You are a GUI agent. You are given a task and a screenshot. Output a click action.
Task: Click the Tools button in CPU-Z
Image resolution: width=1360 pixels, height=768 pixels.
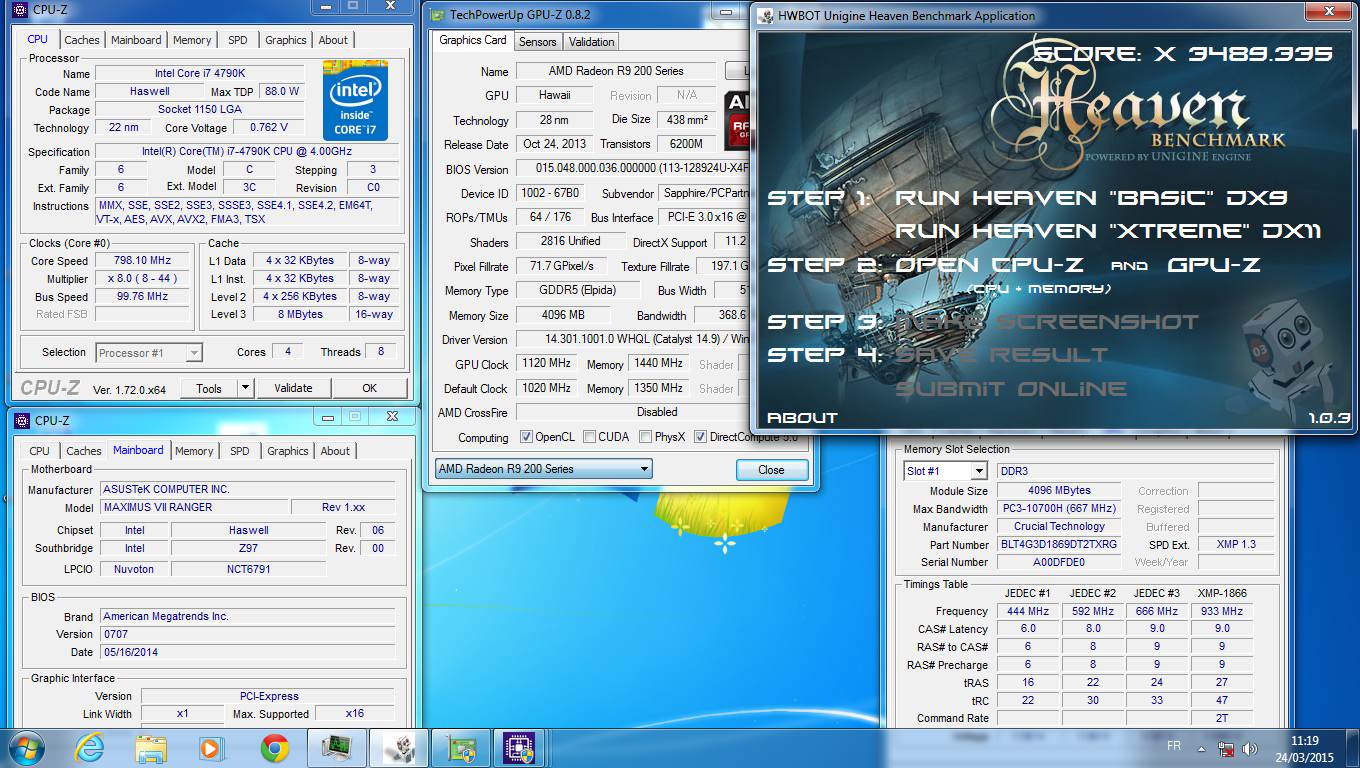(x=209, y=388)
